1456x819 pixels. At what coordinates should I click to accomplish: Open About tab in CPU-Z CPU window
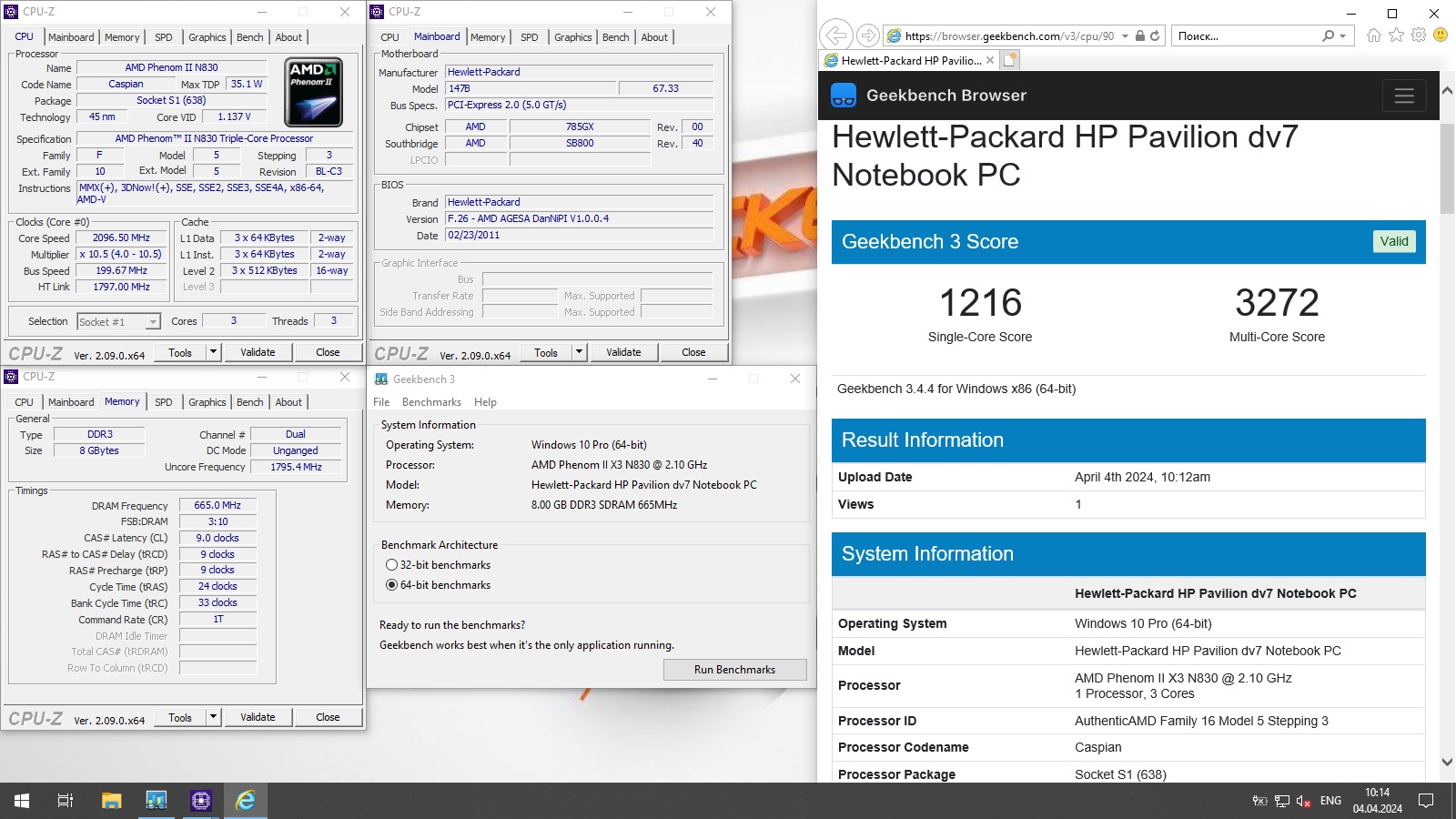(288, 37)
